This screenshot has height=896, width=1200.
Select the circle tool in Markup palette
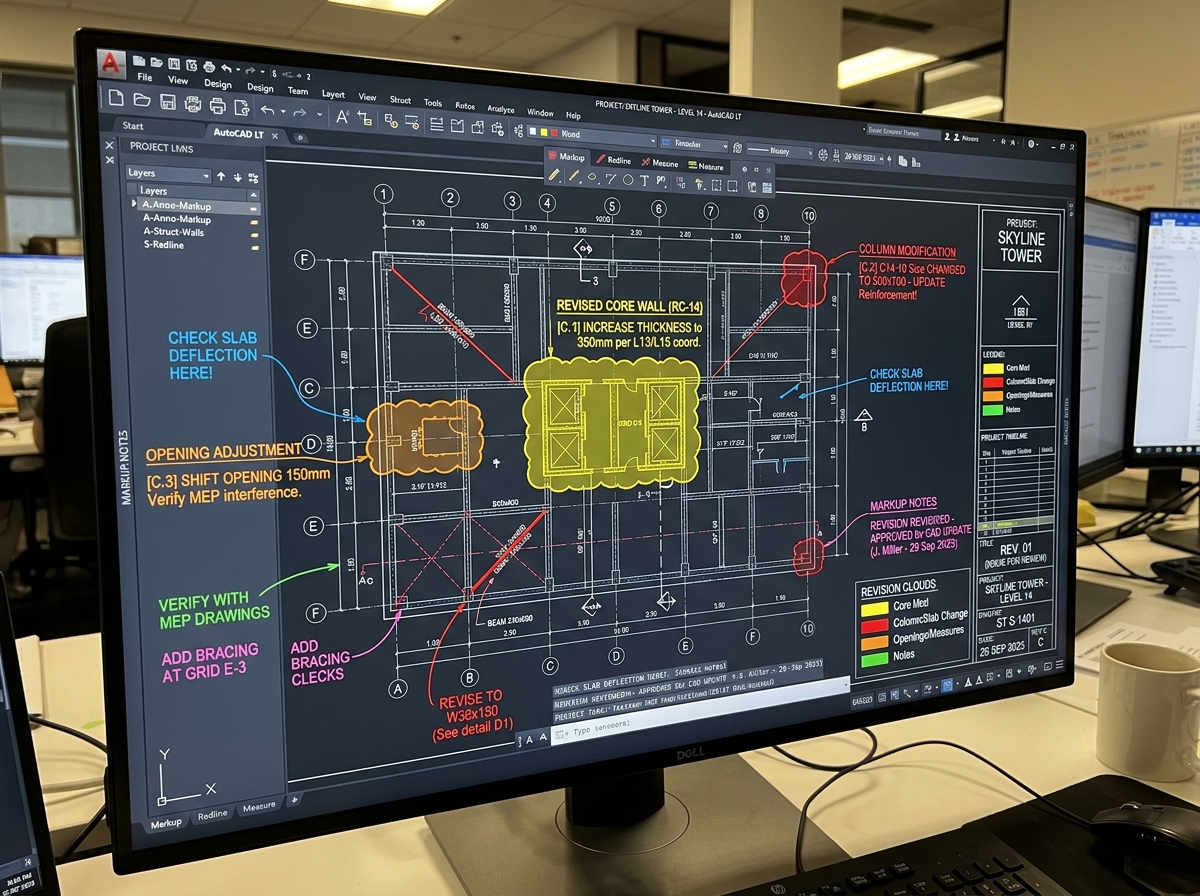(x=628, y=180)
